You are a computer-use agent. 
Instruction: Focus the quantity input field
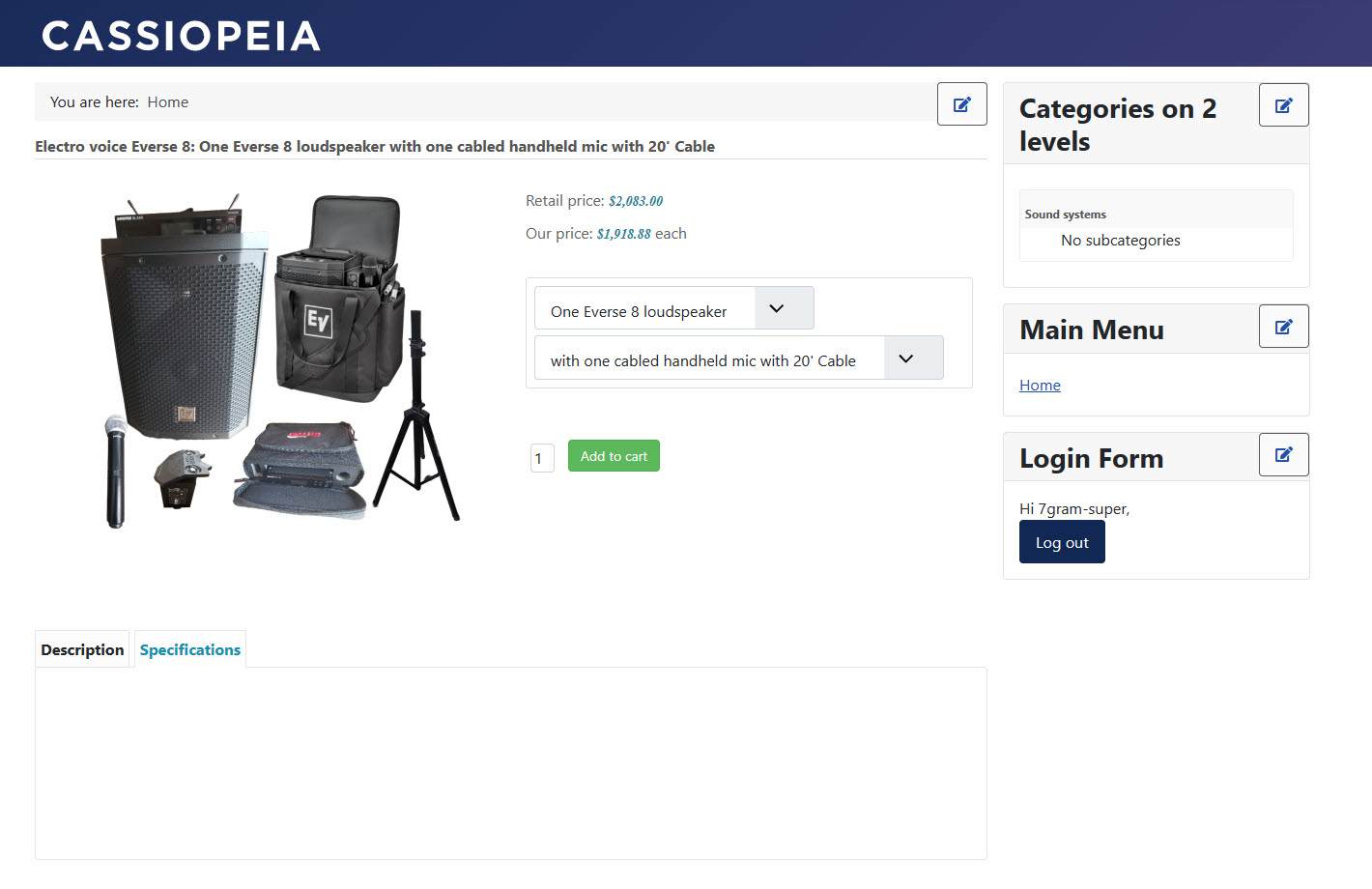tap(542, 458)
